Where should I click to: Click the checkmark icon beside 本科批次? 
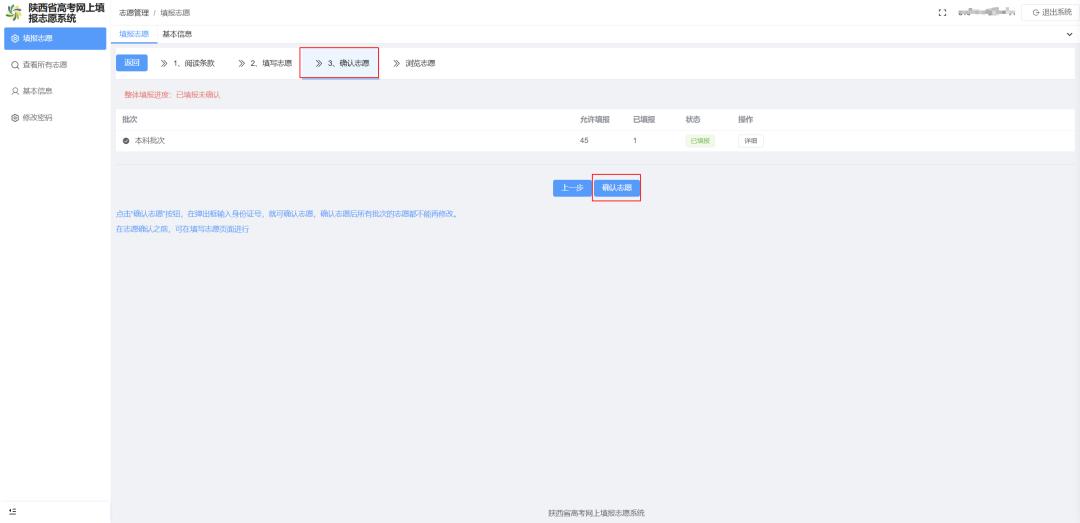(x=126, y=141)
